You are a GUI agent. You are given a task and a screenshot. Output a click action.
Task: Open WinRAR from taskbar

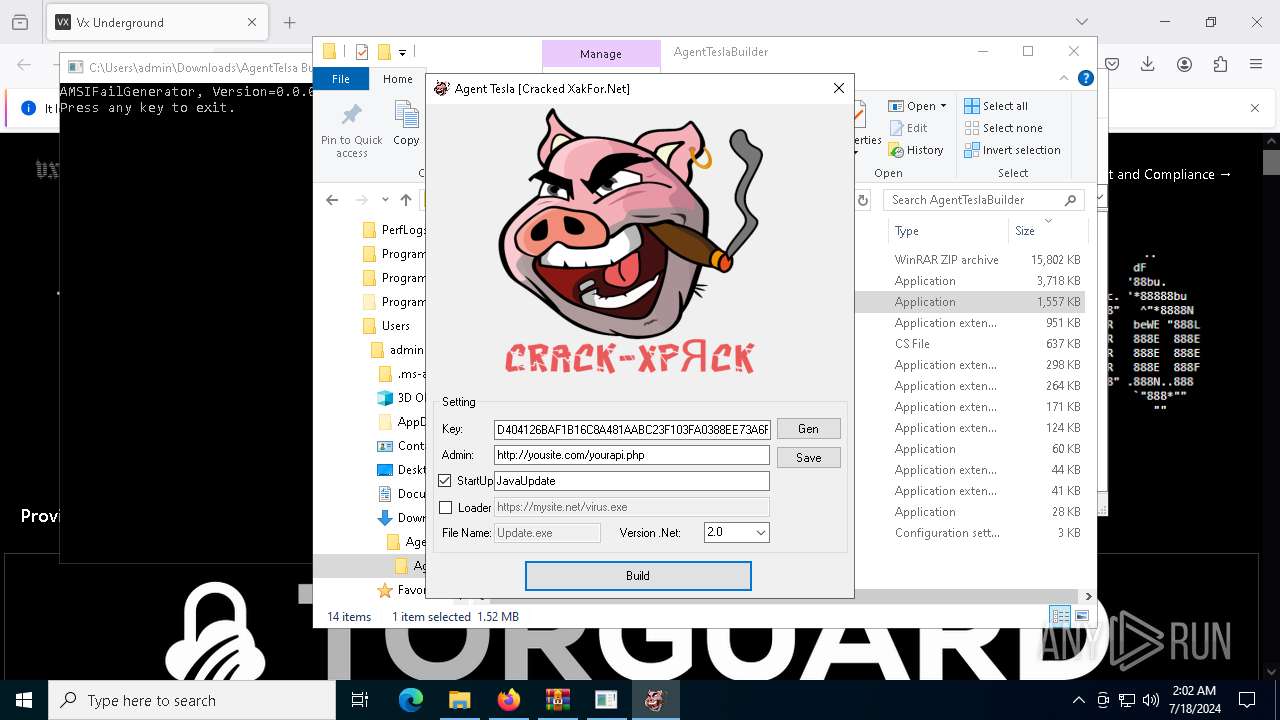tap(557, 700)
